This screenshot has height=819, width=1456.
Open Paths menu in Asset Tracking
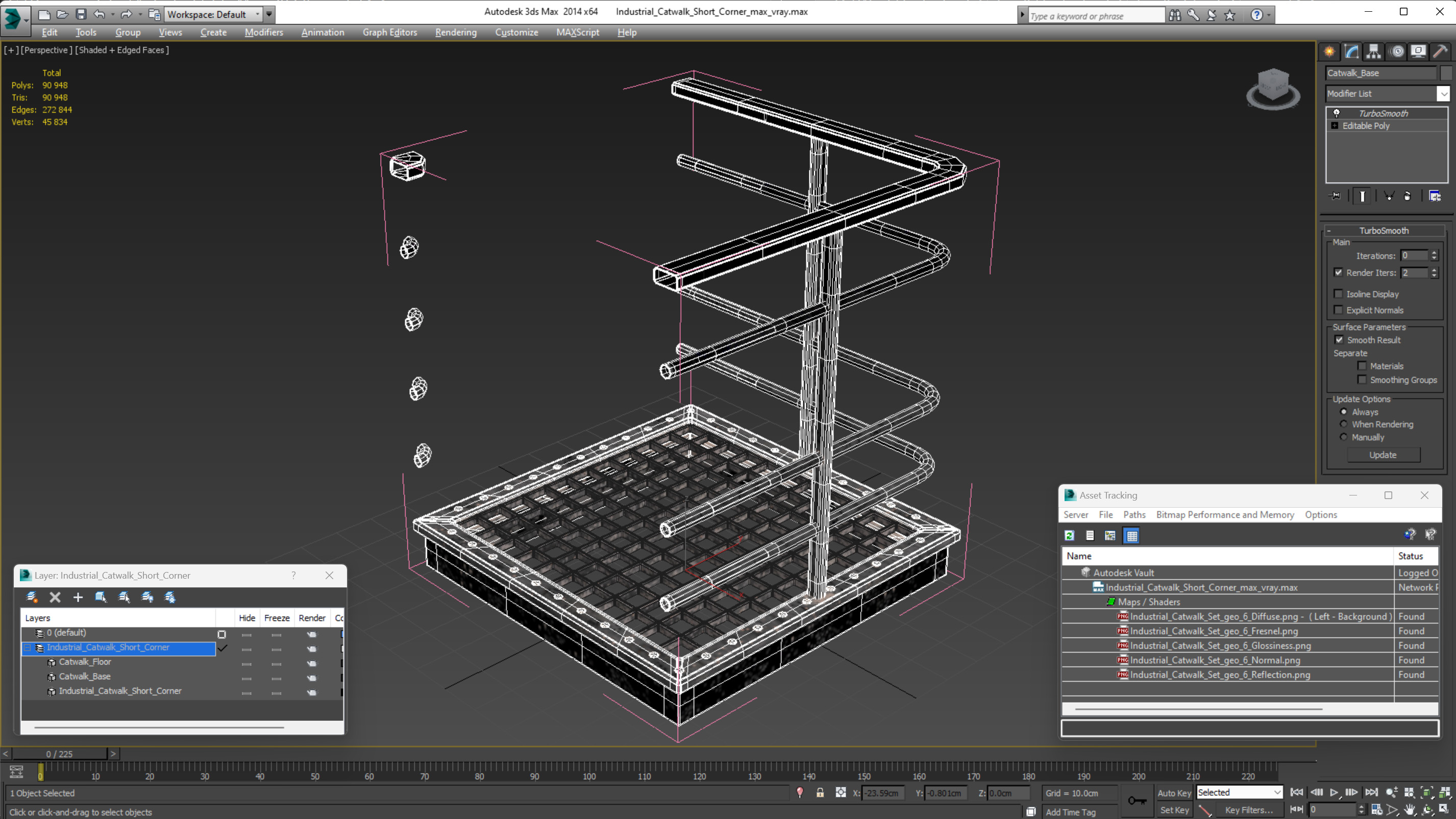pyautogui.click(x=1134, y=514)
